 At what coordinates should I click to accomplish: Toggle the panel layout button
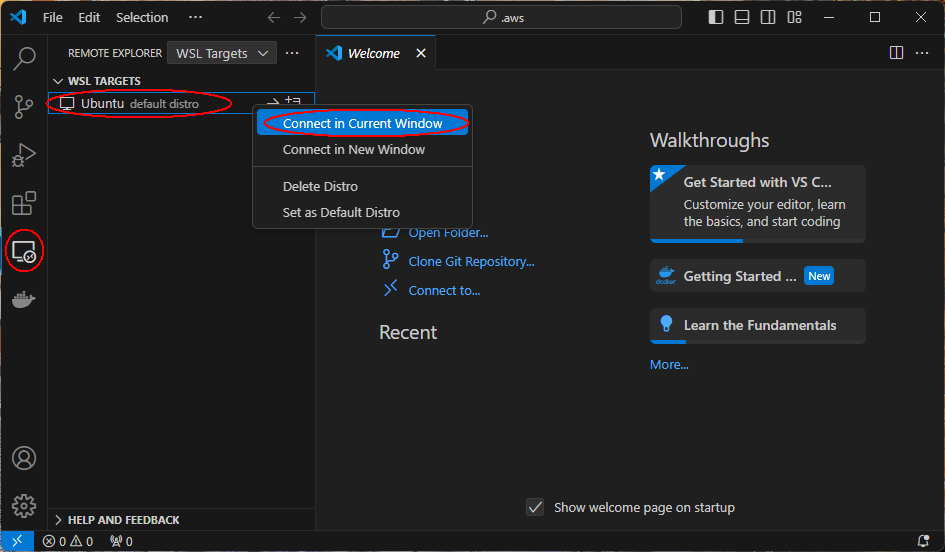(741, 17)
